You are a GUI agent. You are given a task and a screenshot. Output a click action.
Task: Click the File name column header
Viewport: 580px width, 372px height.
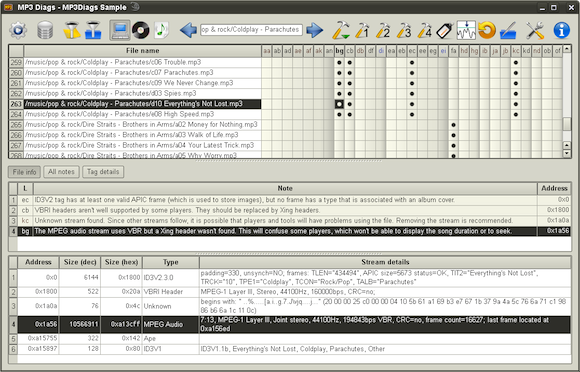pyautogui.click(x=142, y=51)
